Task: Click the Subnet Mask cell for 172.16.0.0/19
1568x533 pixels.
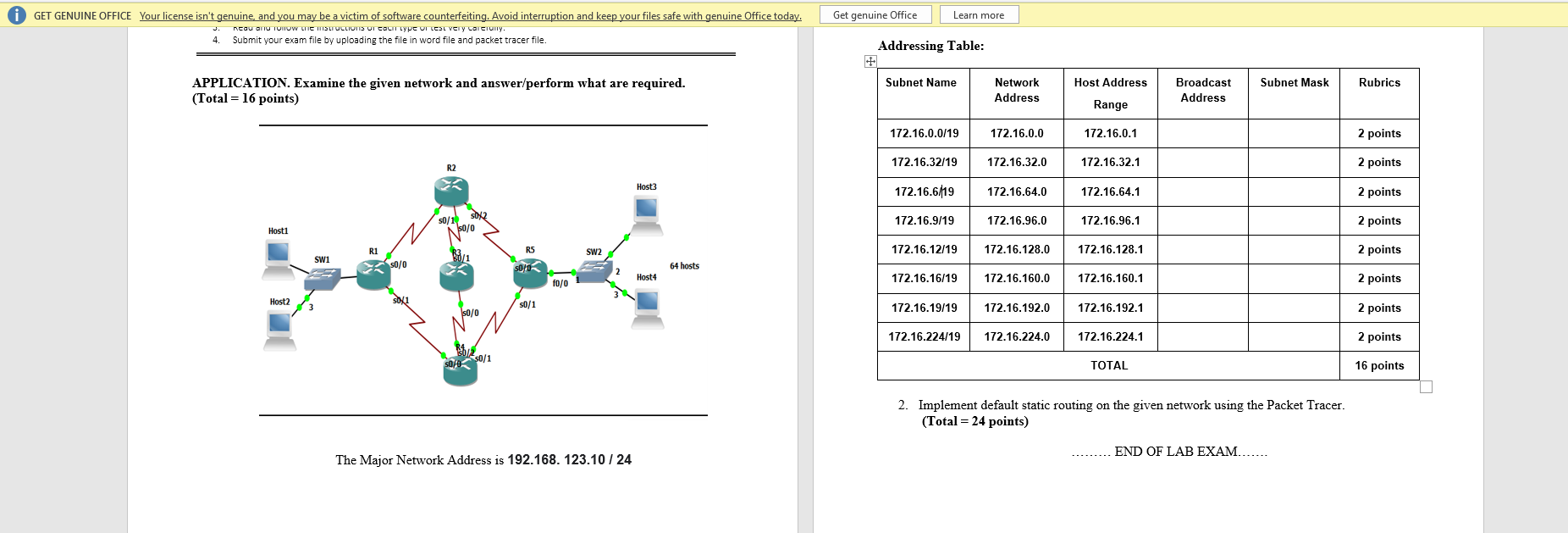Action: 1294,134
